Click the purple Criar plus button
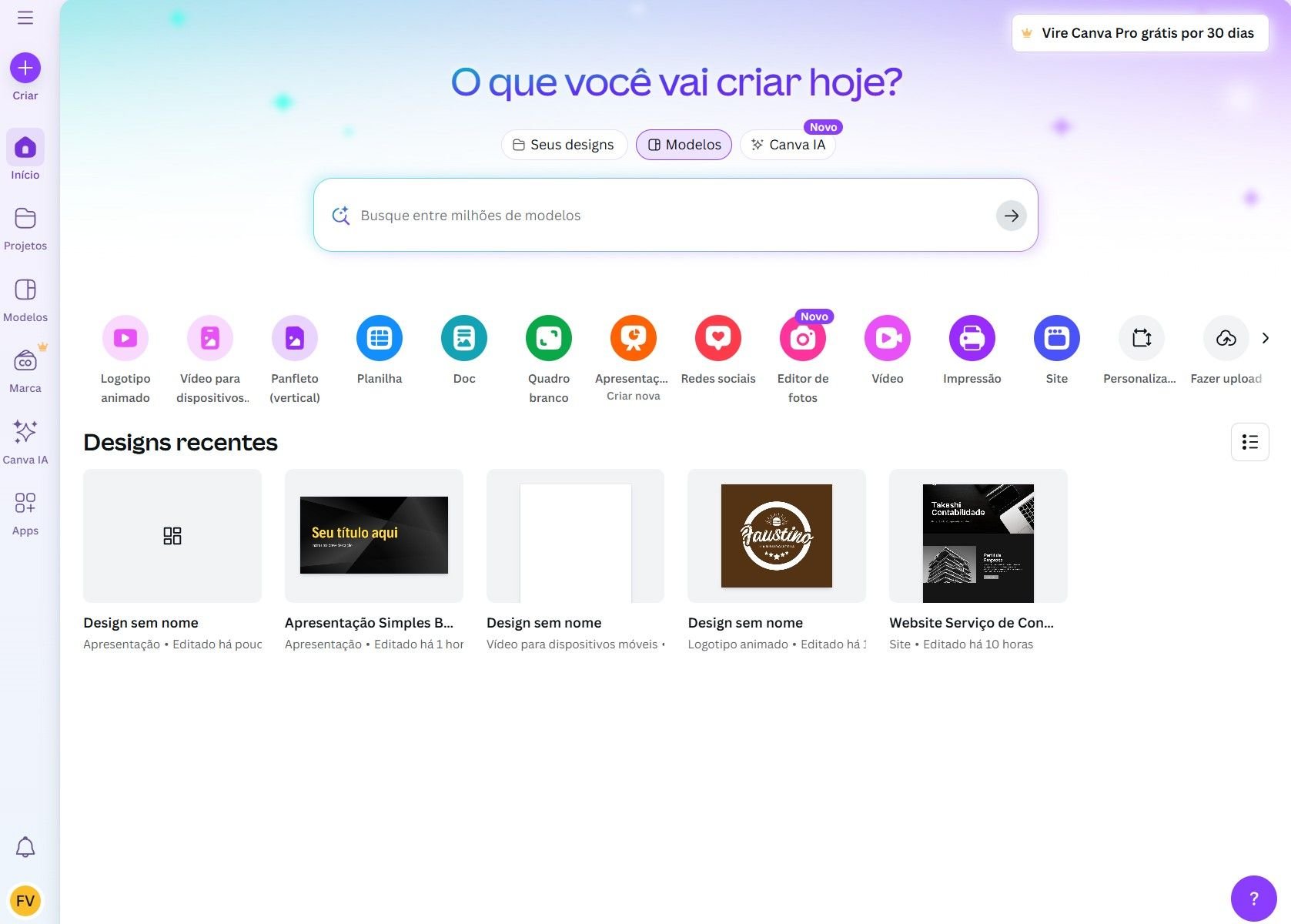 point(25,68)
